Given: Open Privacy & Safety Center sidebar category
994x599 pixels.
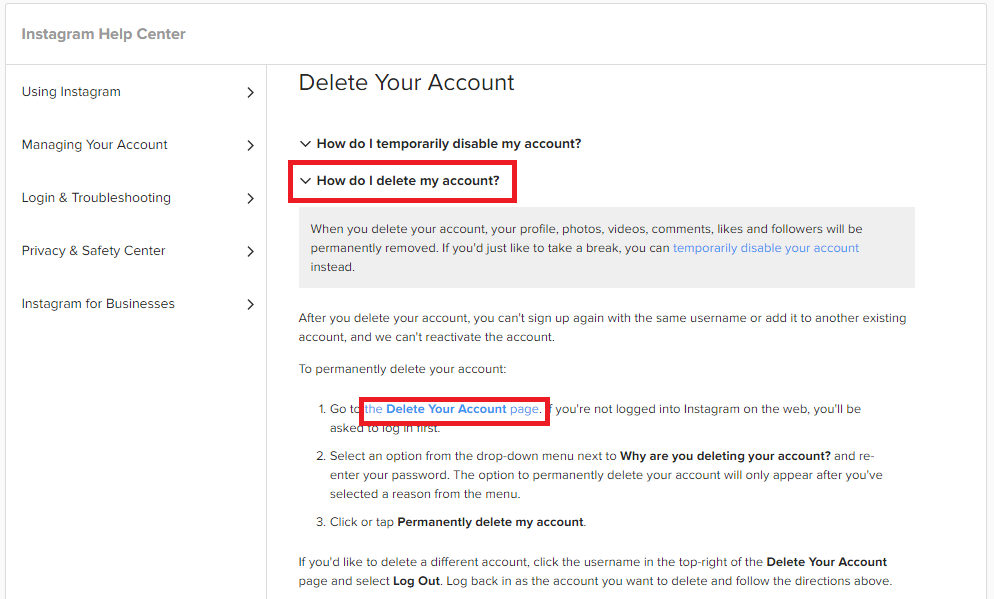Looking at the screenshot, I should click(x=93, y=251).
